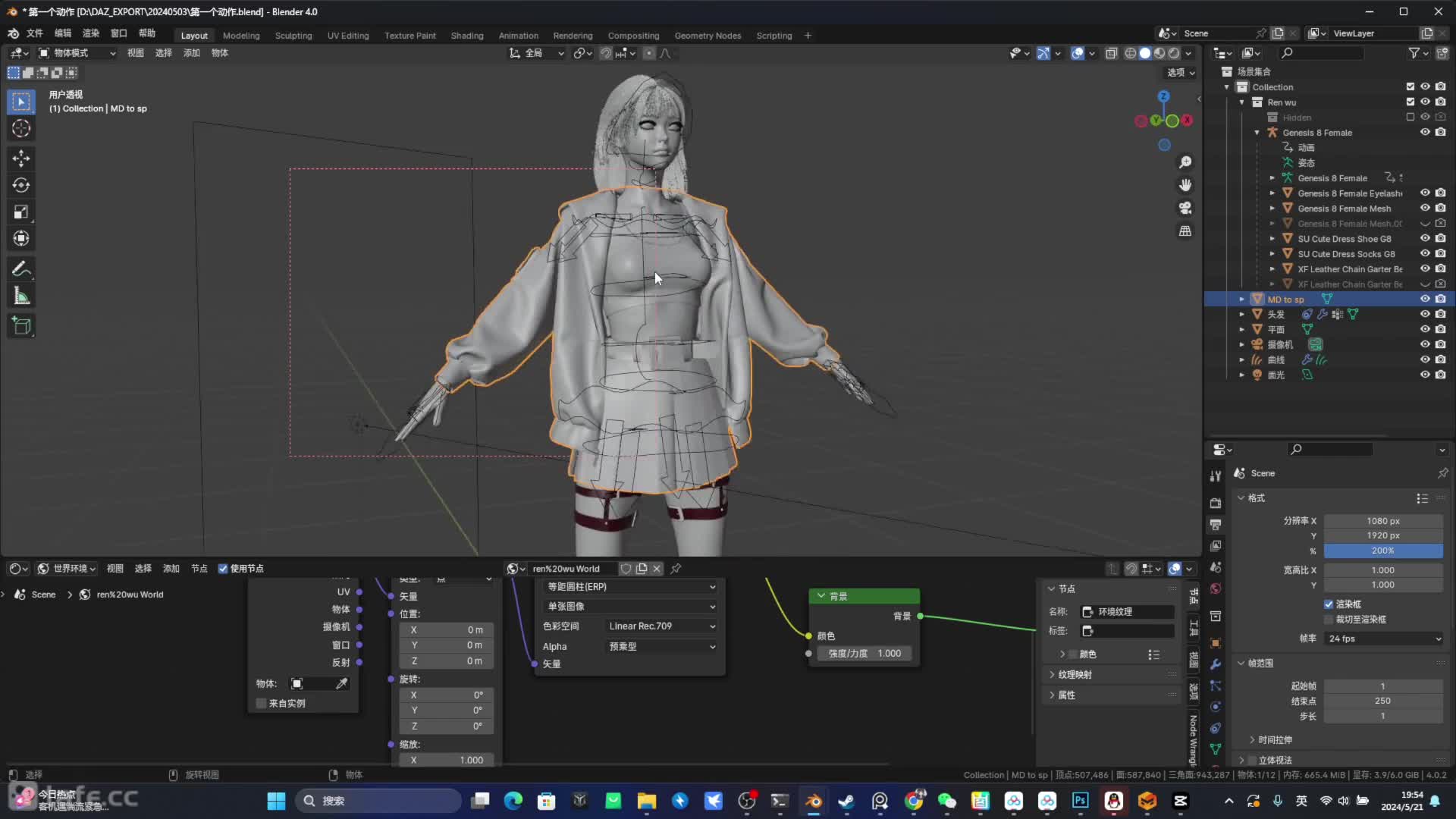Viewport: 1456px width, 819px height.
Task: Toggle the 渲染框 checkbox
Action: pos(1329,604)
